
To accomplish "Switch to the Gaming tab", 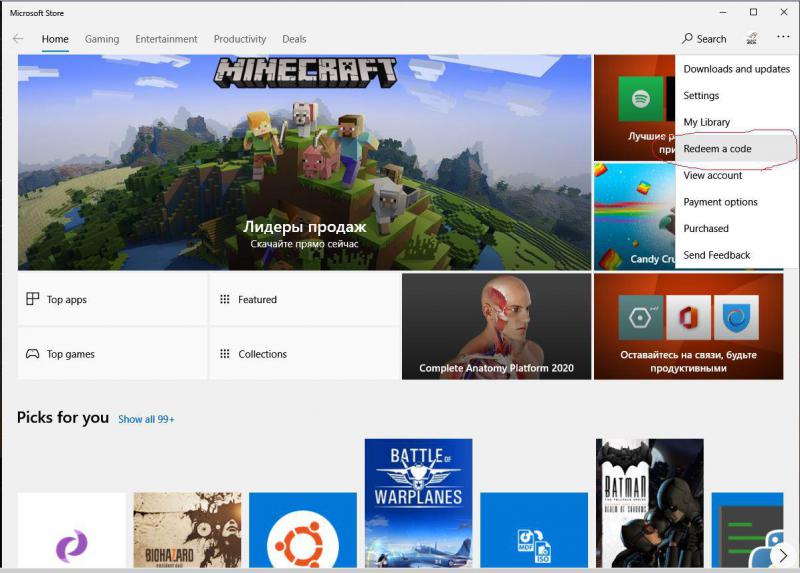I will [x=102, y=39].
